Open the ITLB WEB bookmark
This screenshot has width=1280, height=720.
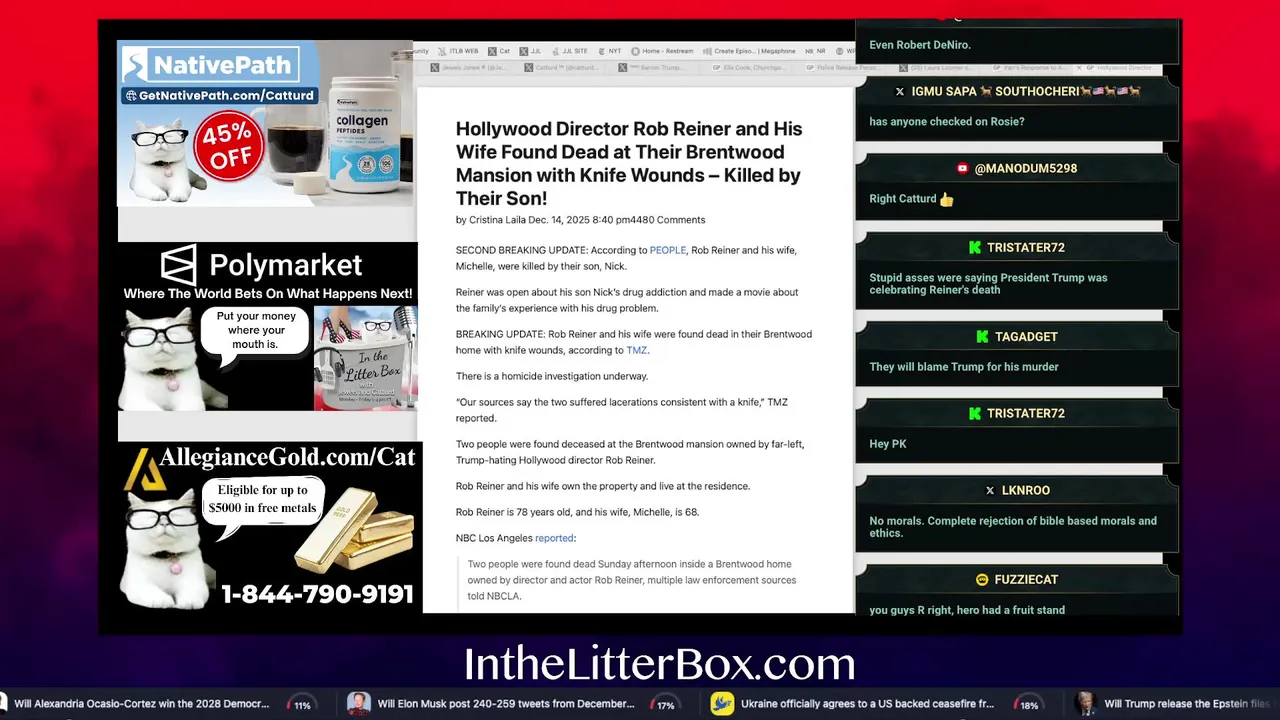pos(457,51)
